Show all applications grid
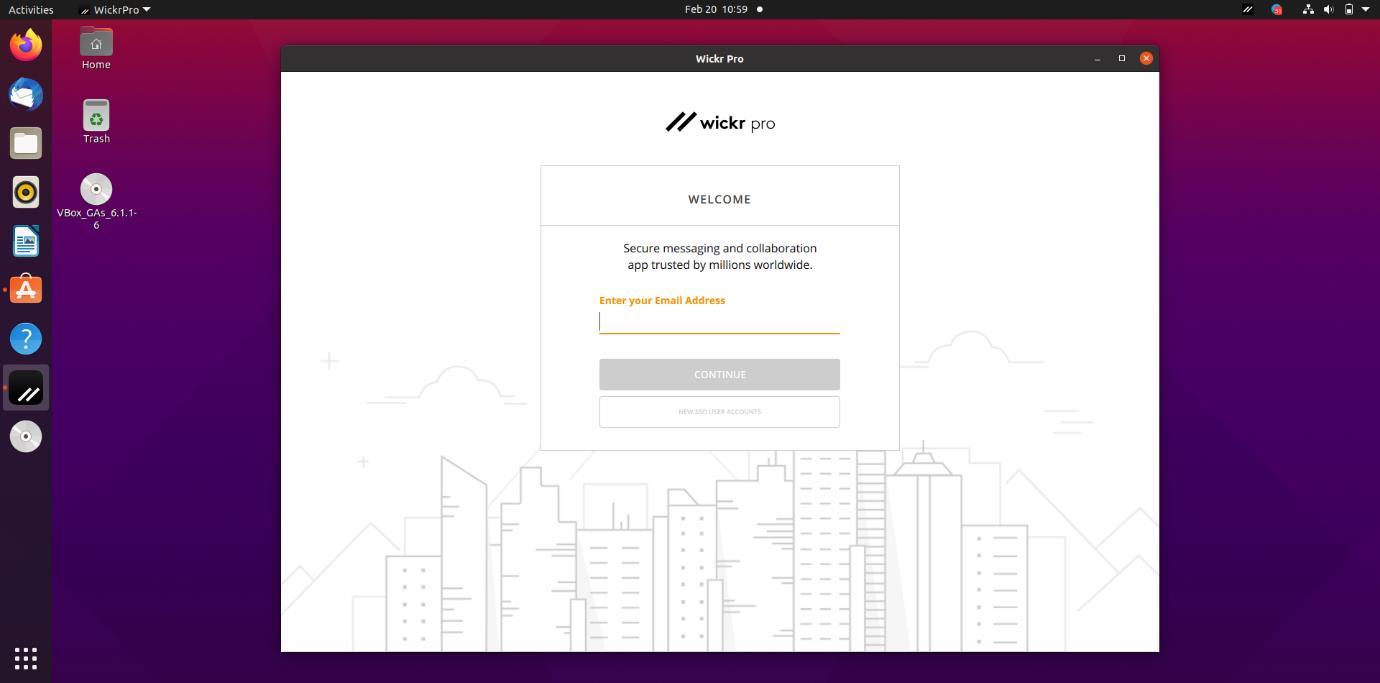The image size is (1380, 683). [x=26, y=657]
